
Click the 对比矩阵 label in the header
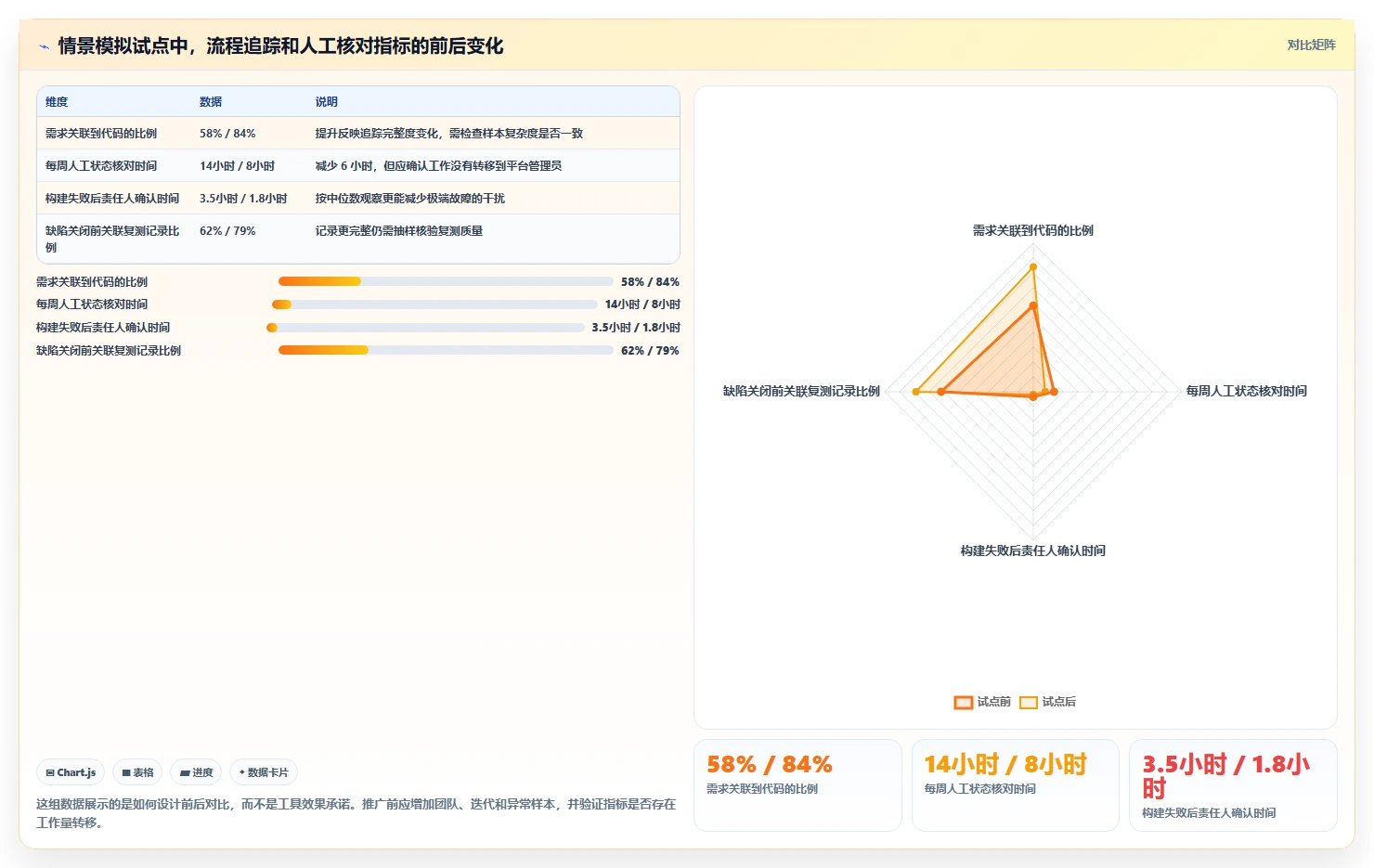tap(1311, 45)
